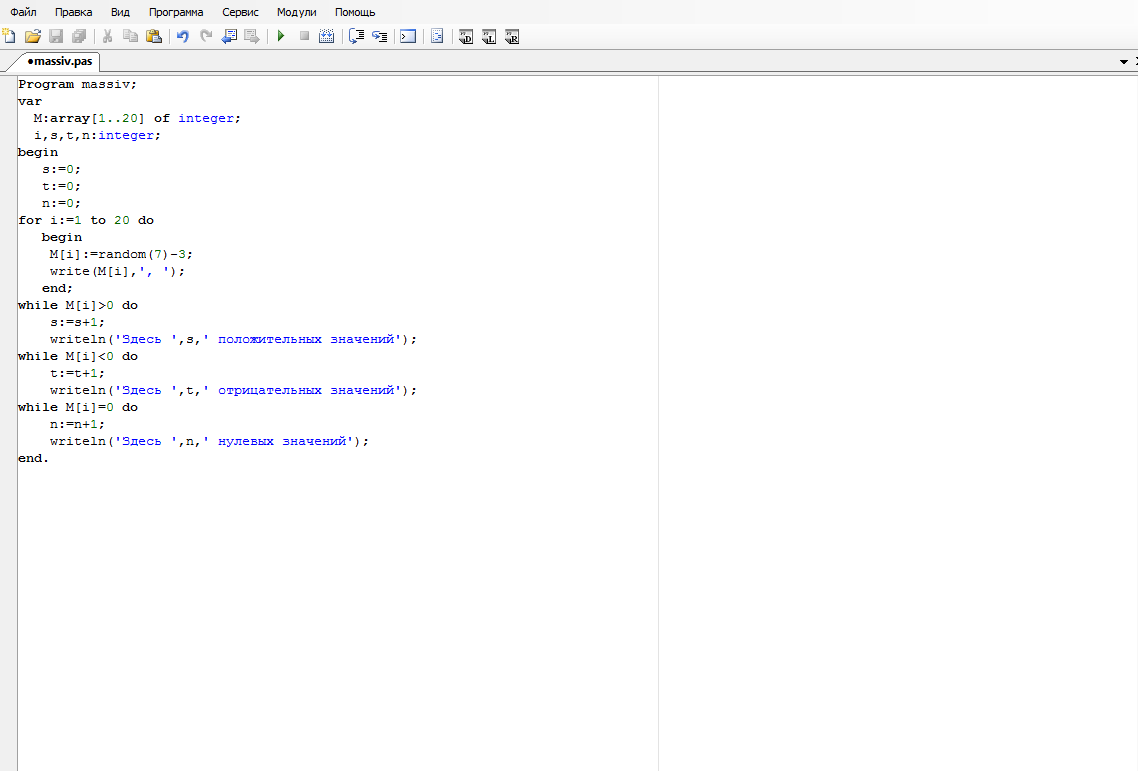Click the 's:=0;' assignment line
Screen dimensions: 1138x771
point(62,169)
